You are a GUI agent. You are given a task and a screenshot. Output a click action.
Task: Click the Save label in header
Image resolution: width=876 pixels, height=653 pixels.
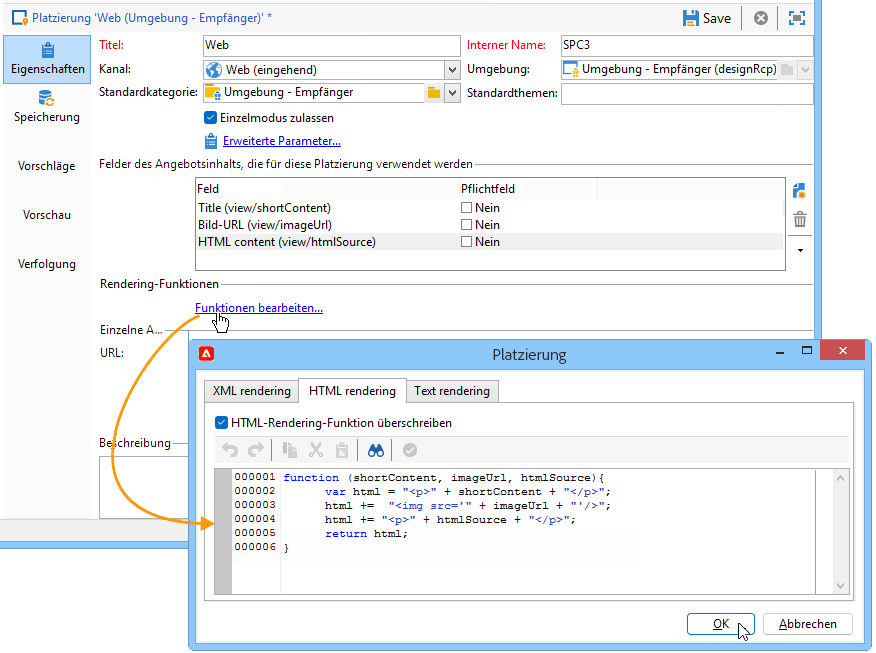click(717, 18)
